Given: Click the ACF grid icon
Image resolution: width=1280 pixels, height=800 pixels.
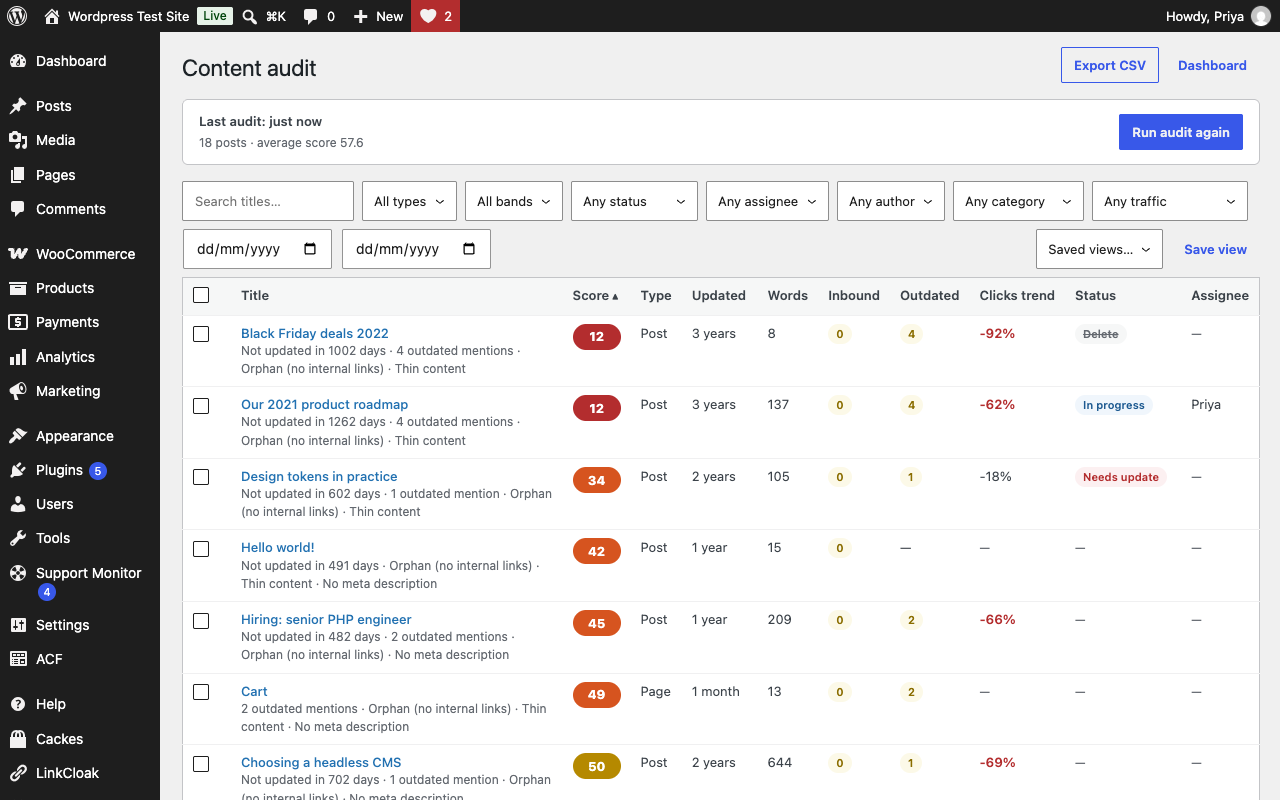Looking at the screenshot, I should point(18,659).
